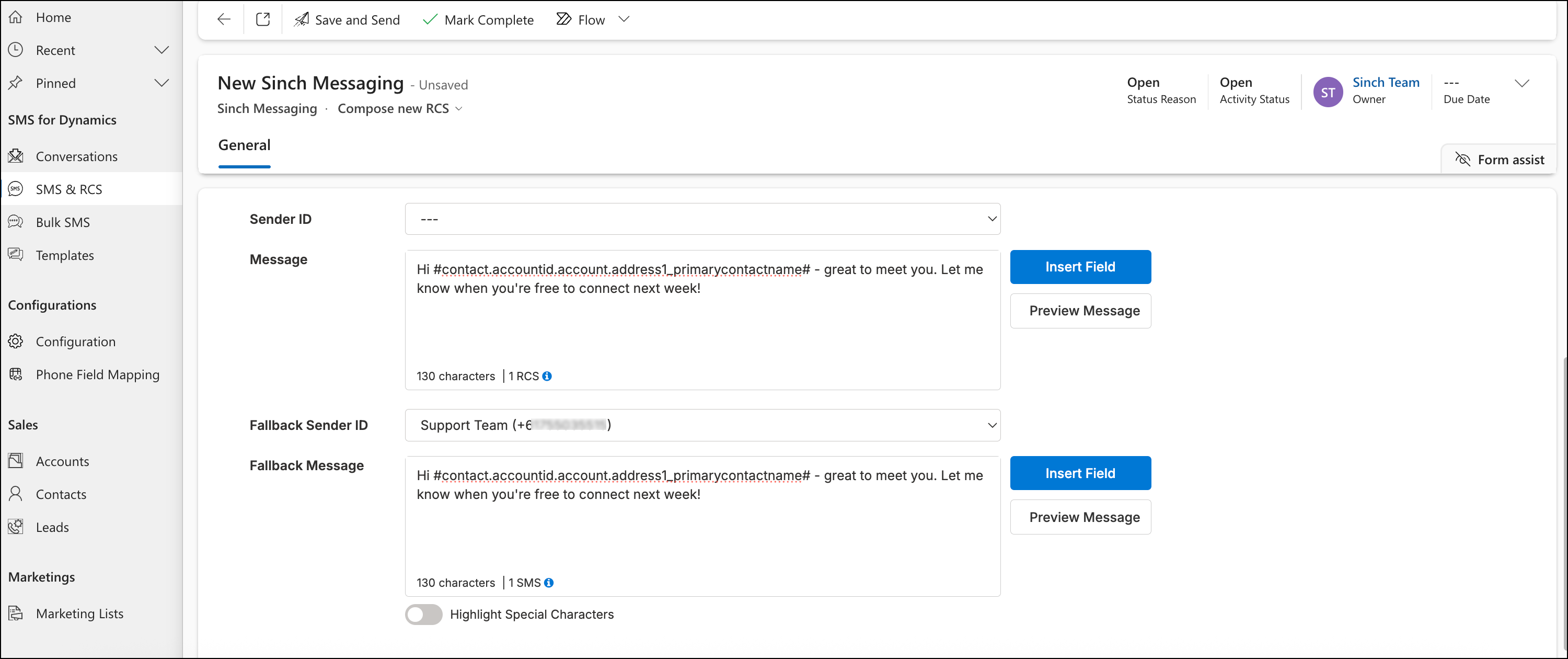Viewport: 1568px width, 659px height.
Task: Click the Mark Complete label
Action: tap(489, 20)
